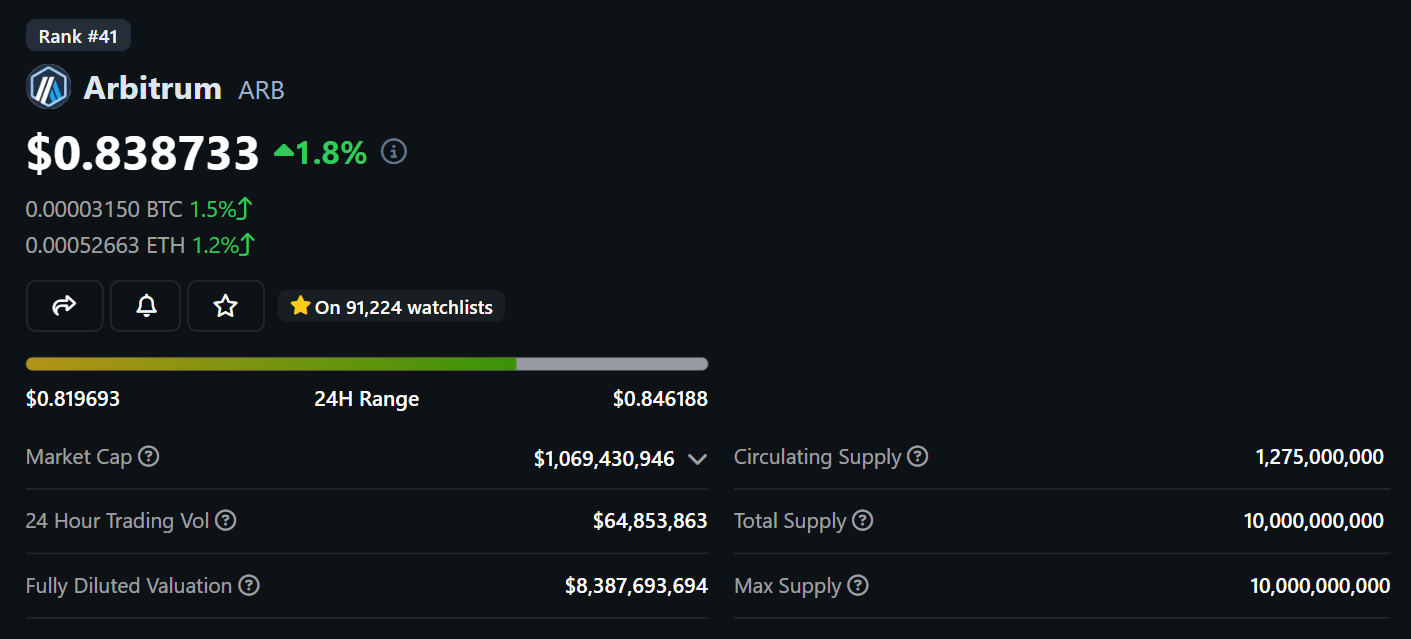Open Max Supply help icon
Image resolution: width=1411 pixels, height=639 pixels.
[857, 585]
